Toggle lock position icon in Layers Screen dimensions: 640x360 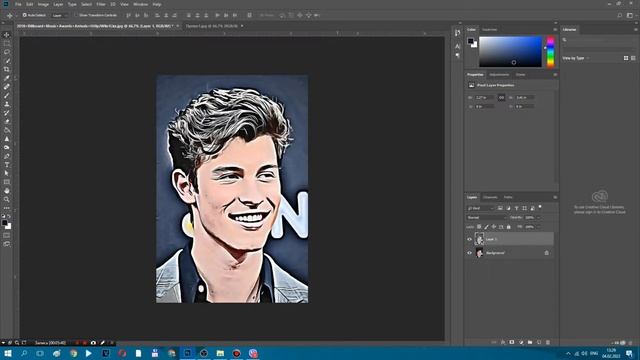point(494,227)
